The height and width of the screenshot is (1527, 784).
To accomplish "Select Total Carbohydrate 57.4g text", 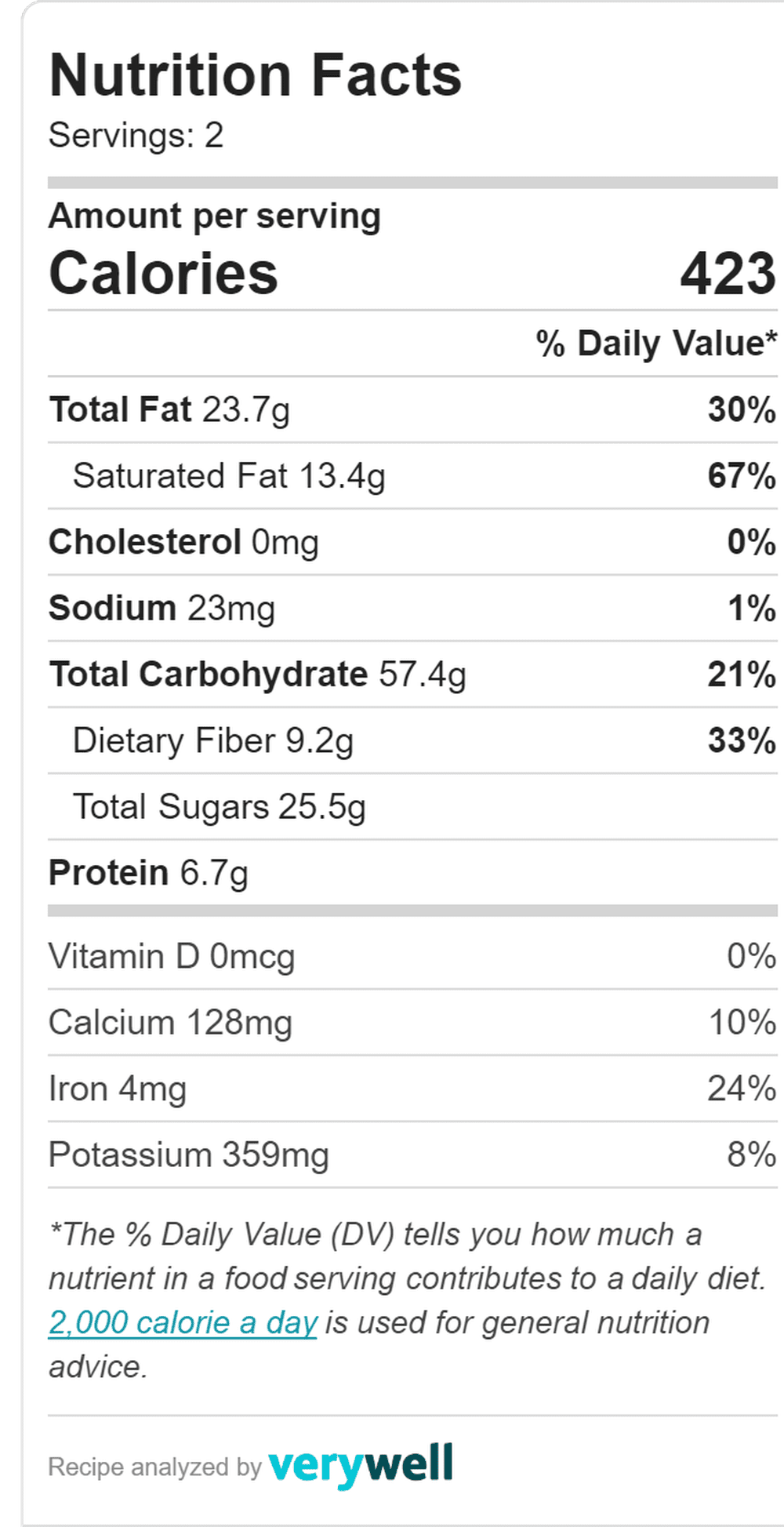I will pos(258,674).
